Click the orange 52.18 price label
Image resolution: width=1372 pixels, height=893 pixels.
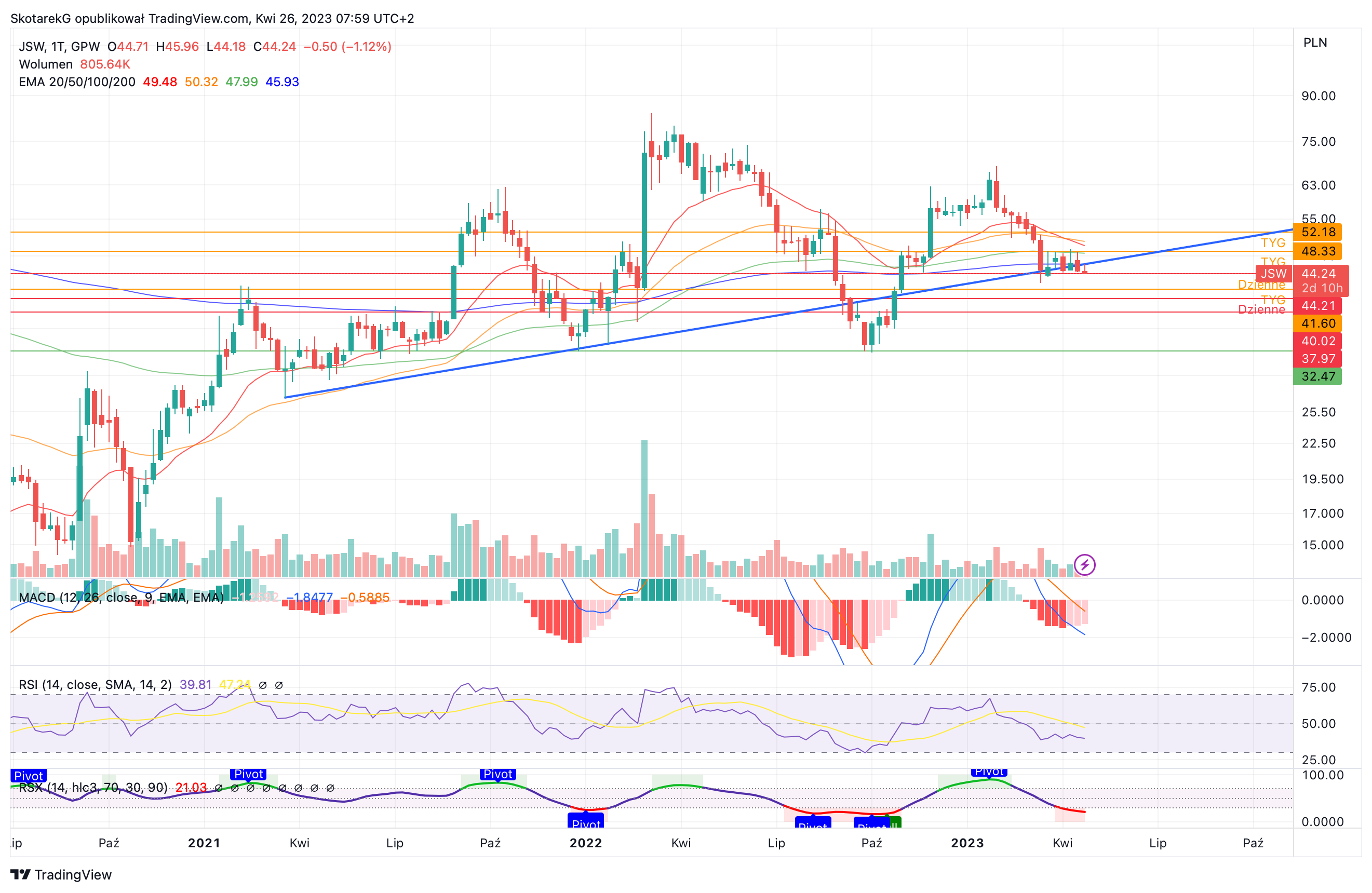pos(1319,232)
